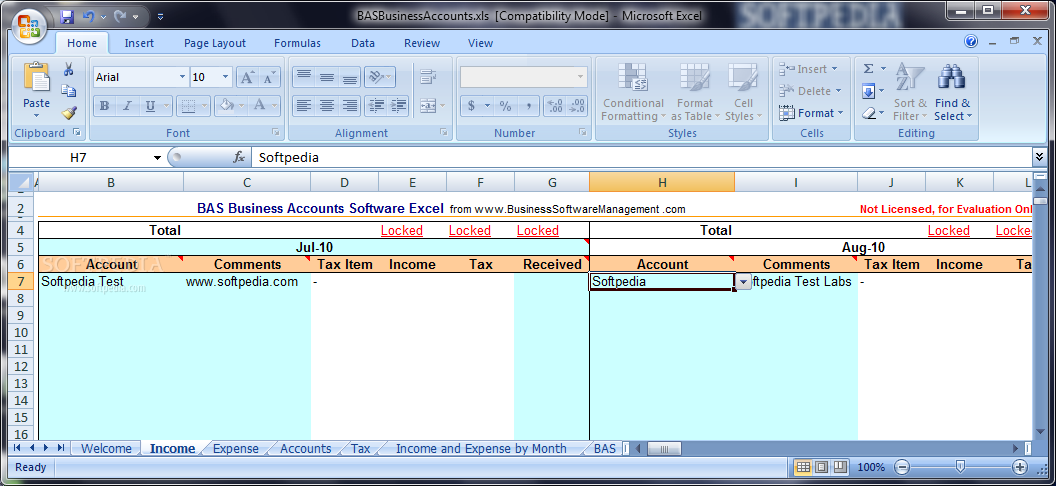Select the Format Painter brush
Image resolution: width=1056 pixels, height=486 pixels.
click(69, 112)
